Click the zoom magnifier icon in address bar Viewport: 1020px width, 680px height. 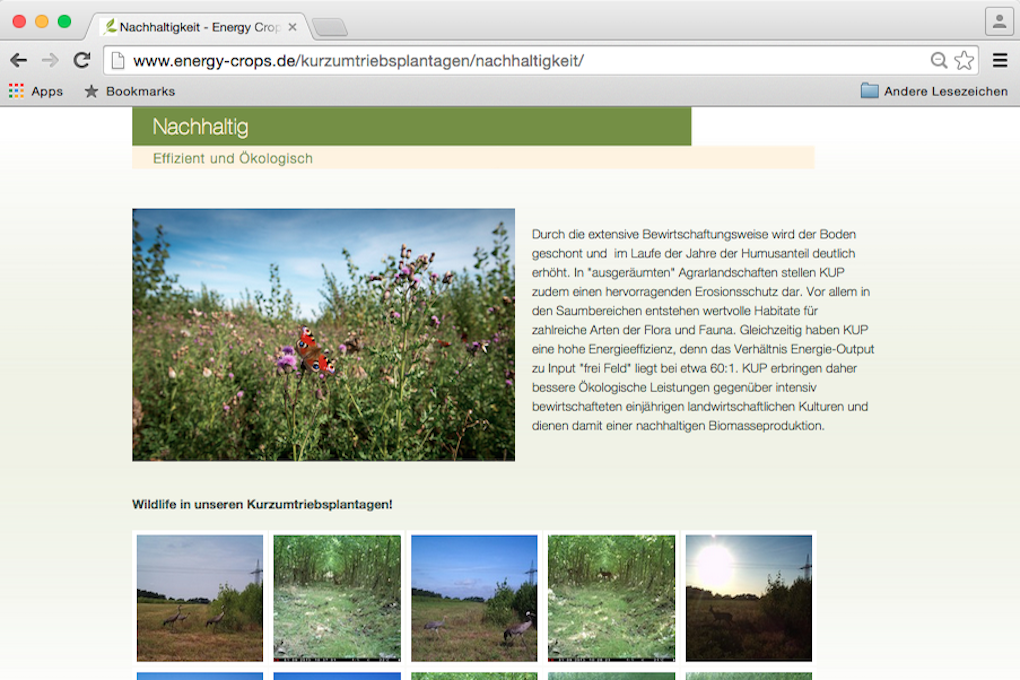coord(939,61)
